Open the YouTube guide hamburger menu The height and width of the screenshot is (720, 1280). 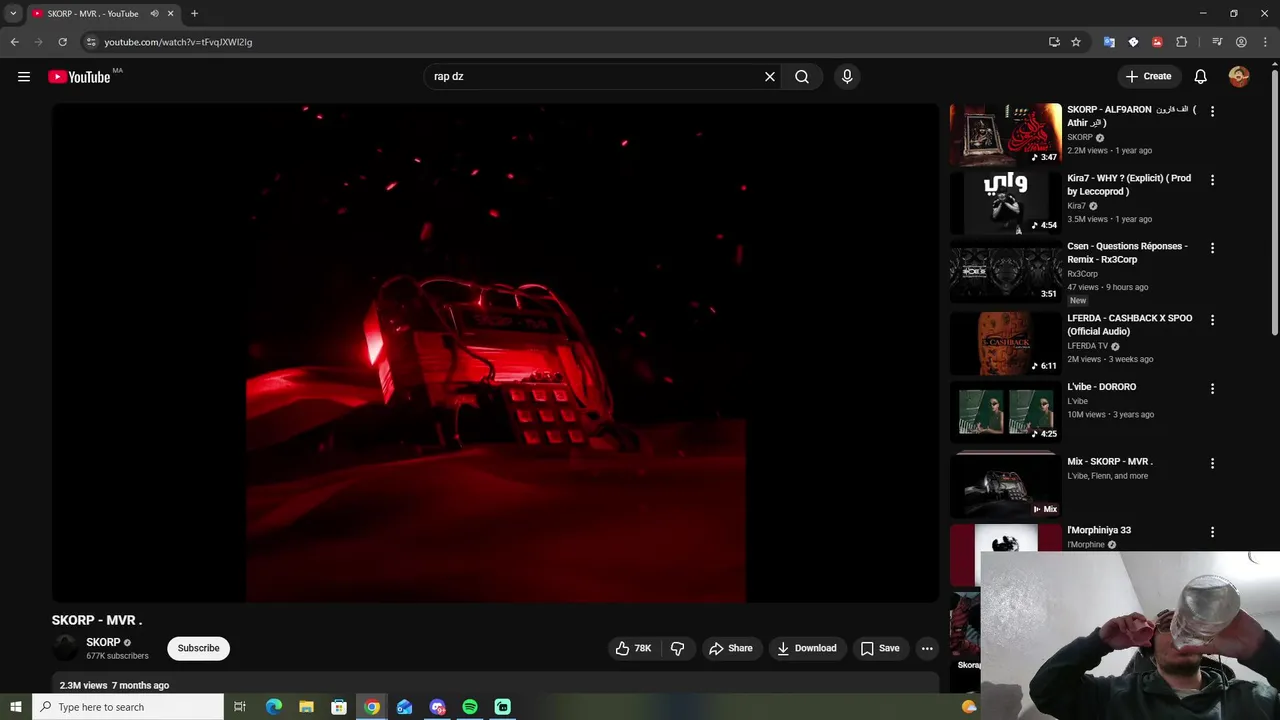point(24,77)
